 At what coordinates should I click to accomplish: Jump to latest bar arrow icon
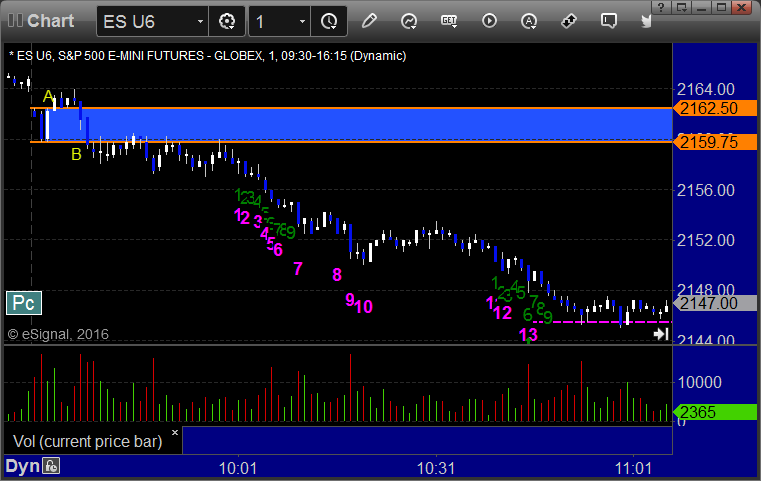point(661,334)
